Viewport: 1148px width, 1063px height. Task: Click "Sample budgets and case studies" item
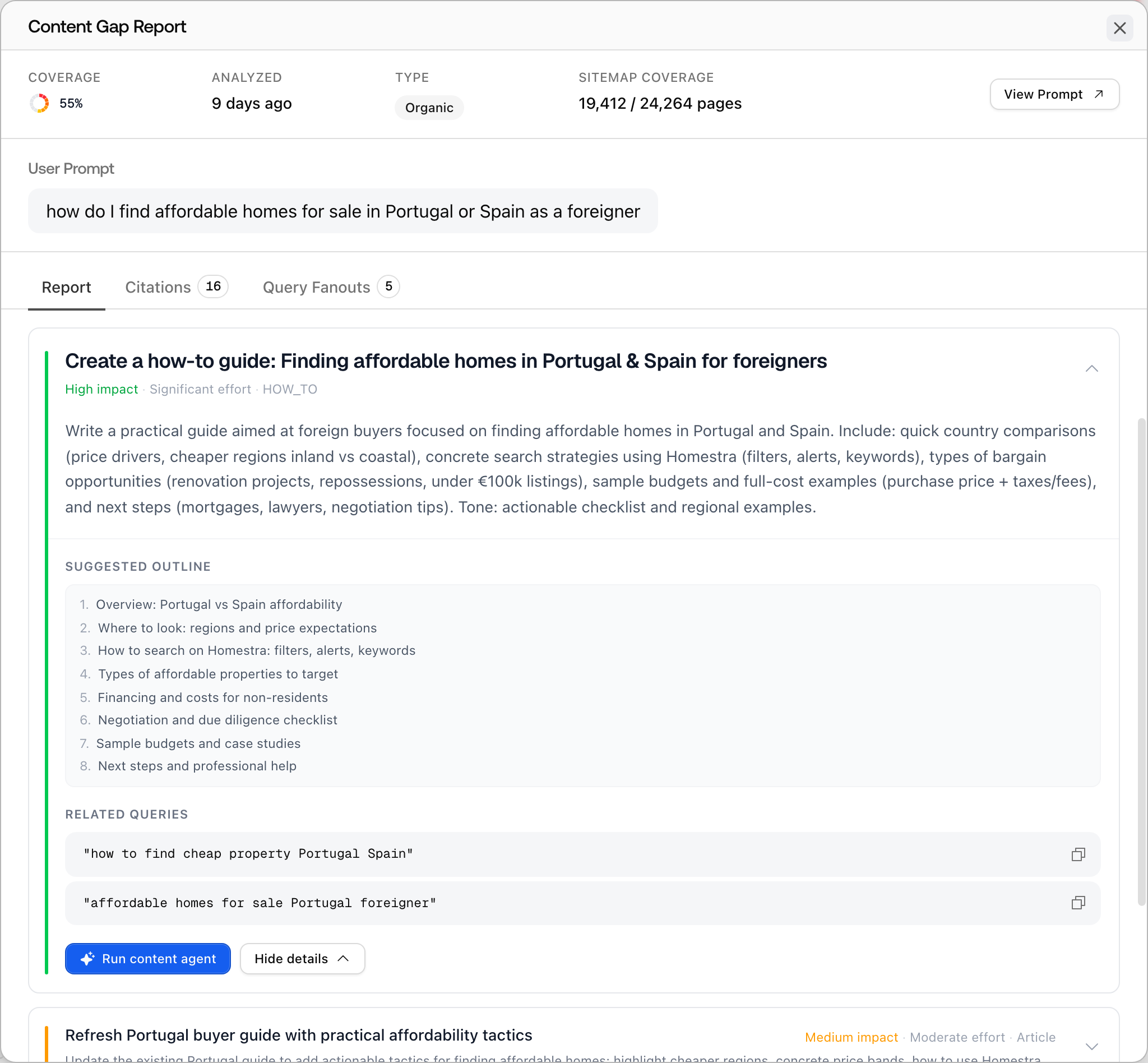tap(198, 743)
